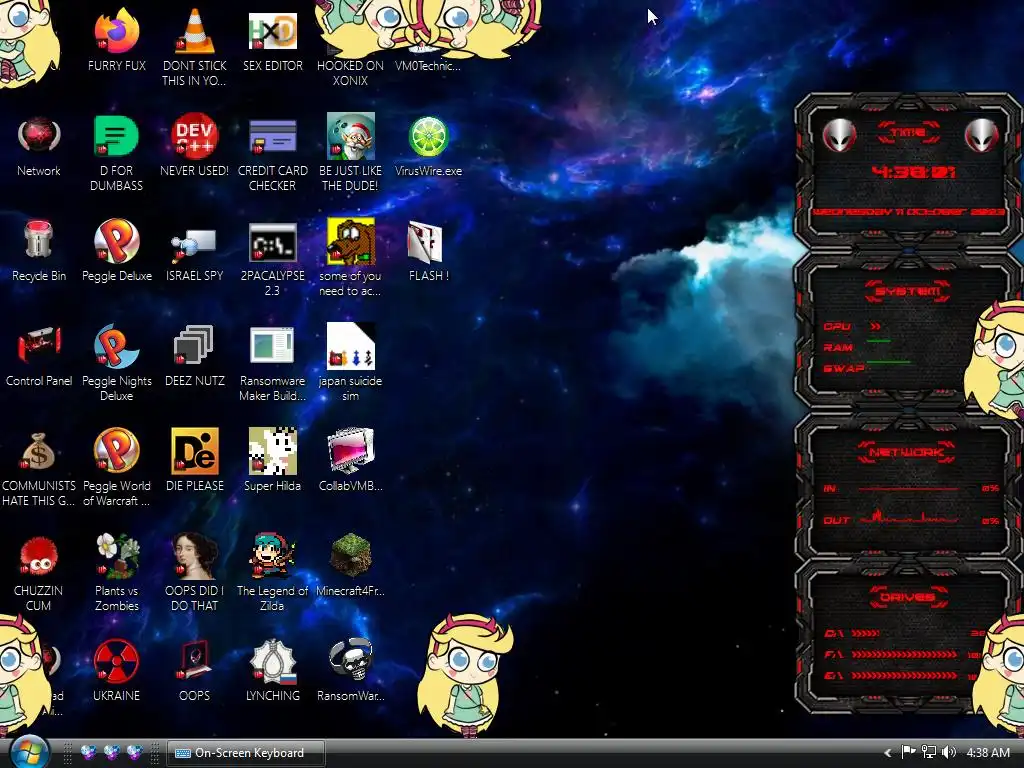Click the 4:38 AM taskbar clock
Screen dimensions: 1024x768
click(988, 753)
